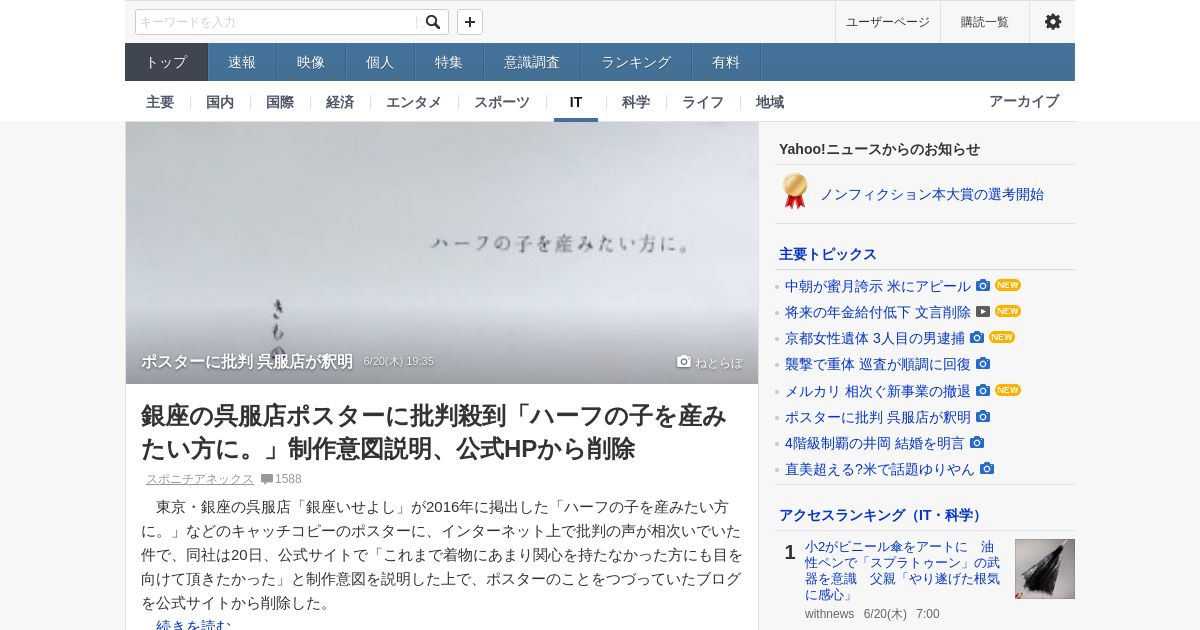The width and height of the screenshot is (1200, 630).
Task: Go to the 意識調査 tab
Action: click(532, 62)
